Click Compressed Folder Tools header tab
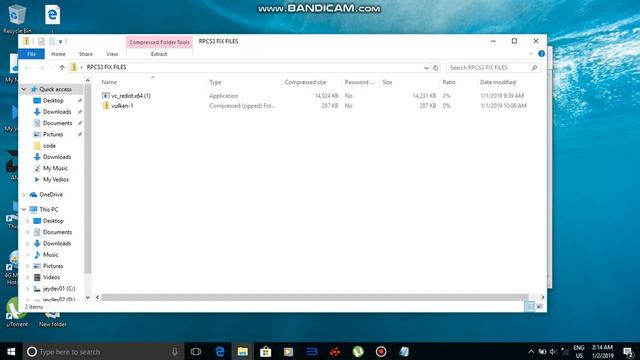Screen dimensions: 640x360 pyautogui.click(x=159, y=42)
